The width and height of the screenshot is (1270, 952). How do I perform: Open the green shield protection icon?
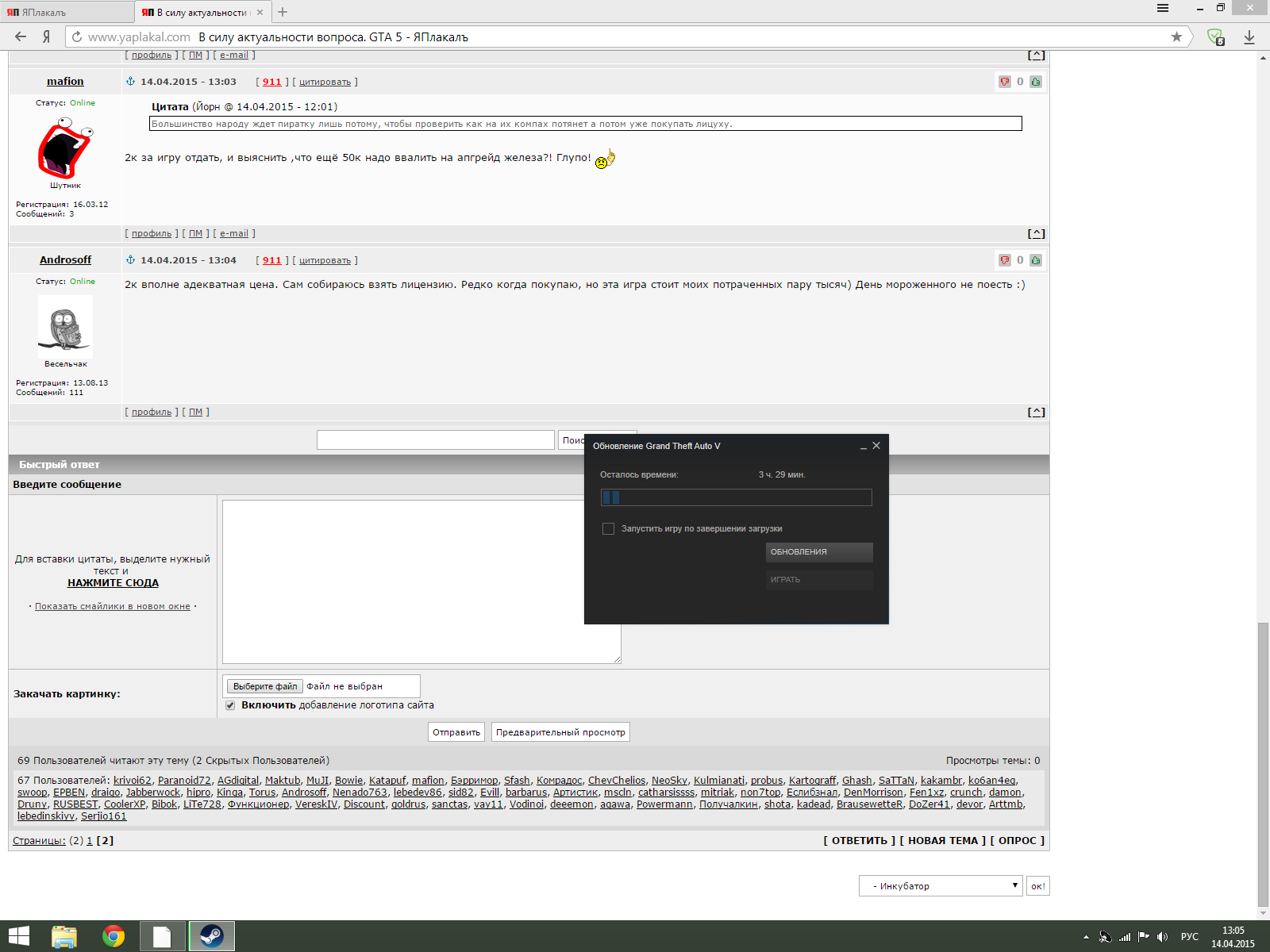(1215, 36)
